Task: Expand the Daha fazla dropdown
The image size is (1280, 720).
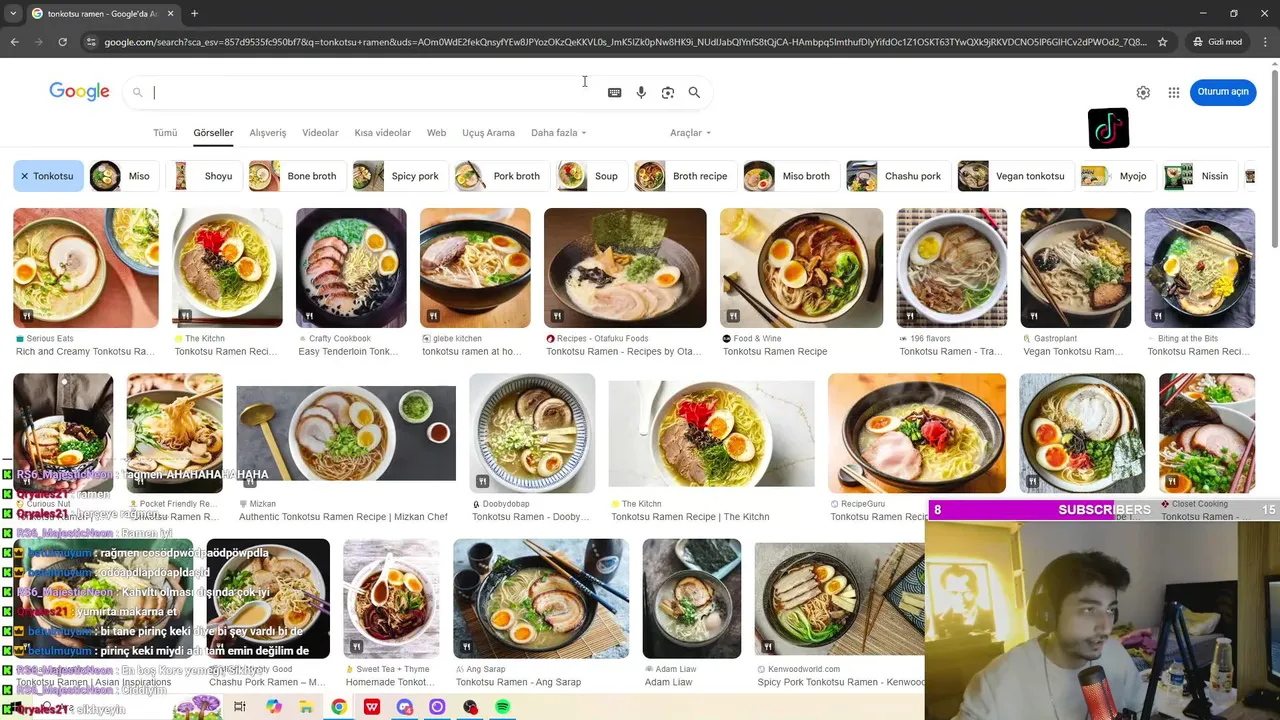Action: click(558, 133)
